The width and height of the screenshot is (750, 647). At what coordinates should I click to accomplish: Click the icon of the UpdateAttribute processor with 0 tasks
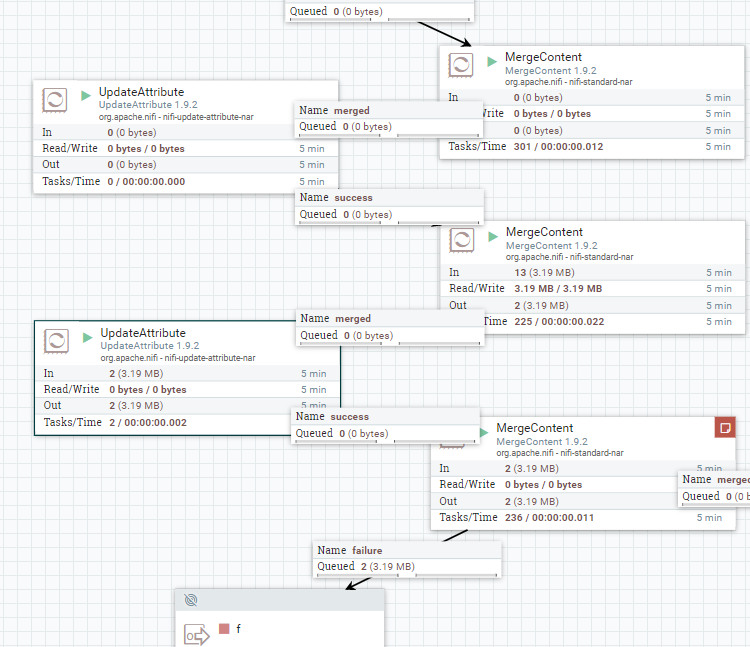tap(54, 99)
